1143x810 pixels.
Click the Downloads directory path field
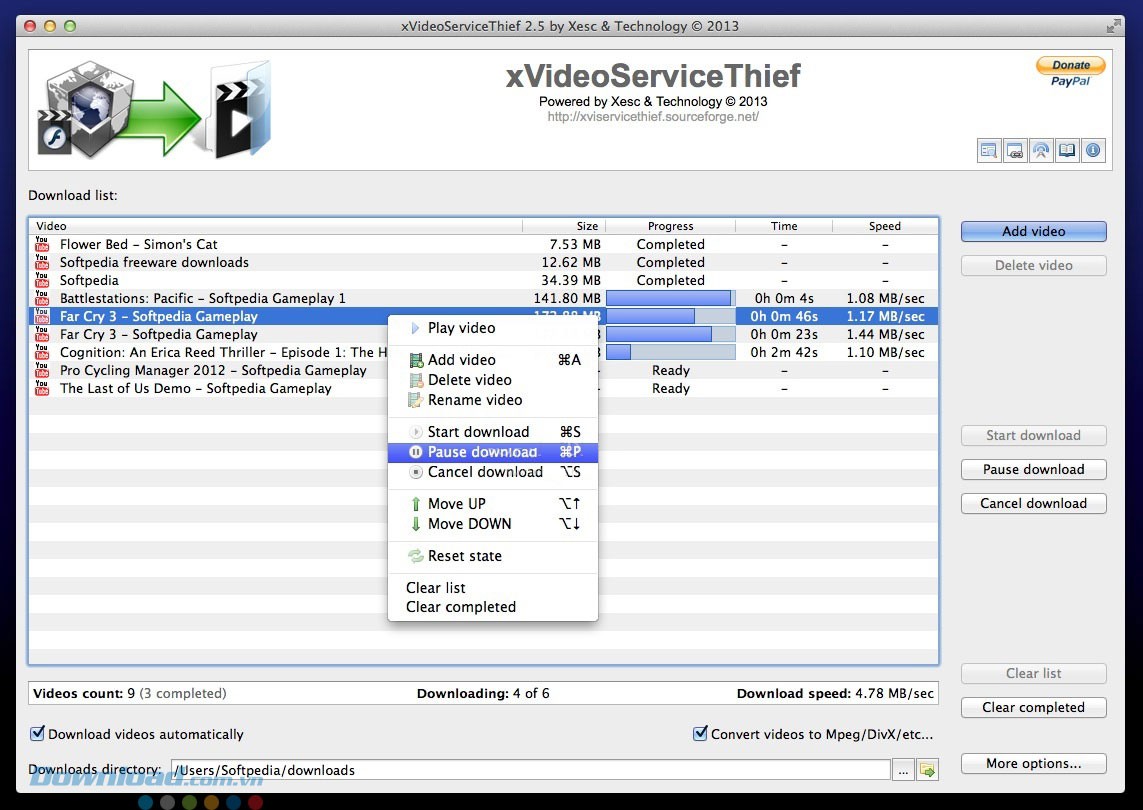530,770
